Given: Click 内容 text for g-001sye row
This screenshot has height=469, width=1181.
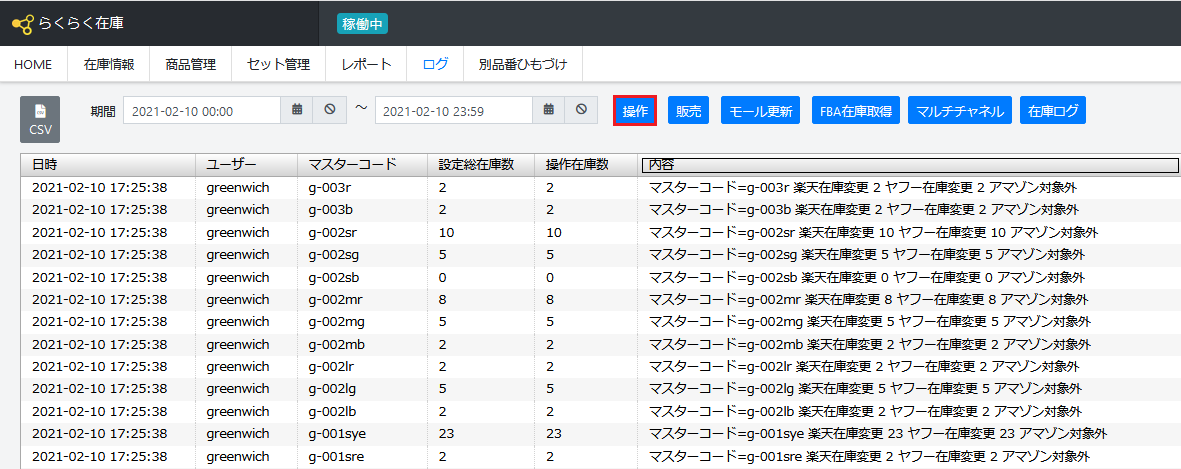Looking at the screenshot, I should tap(878, 434).
